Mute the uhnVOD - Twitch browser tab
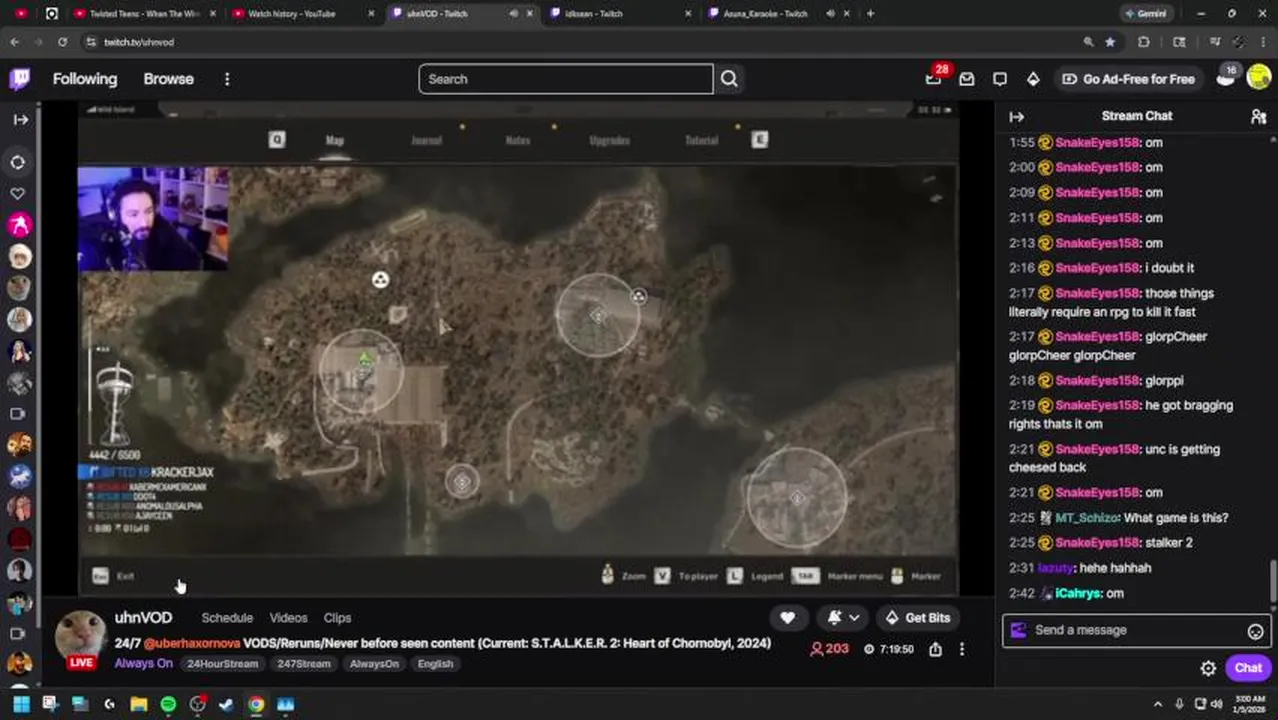This screenshot has width=1278, height=720. click(x=514, y=14)
